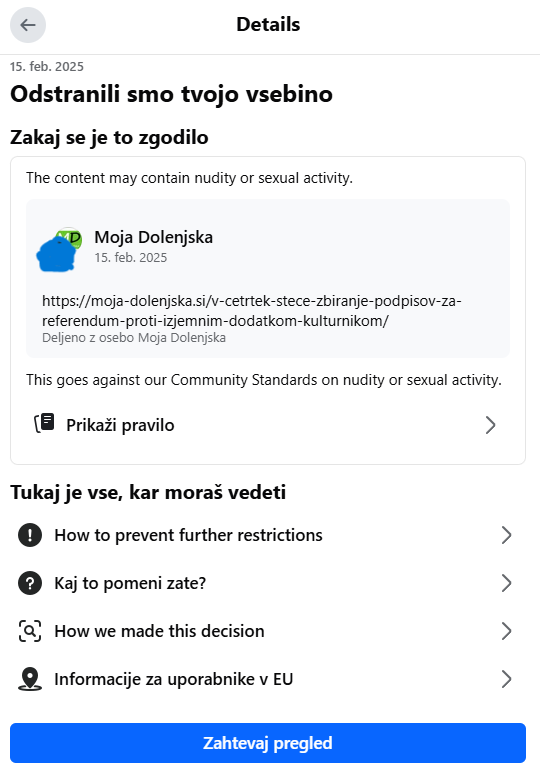
Task: Click the question mark icon
Action: click(30, 583)
